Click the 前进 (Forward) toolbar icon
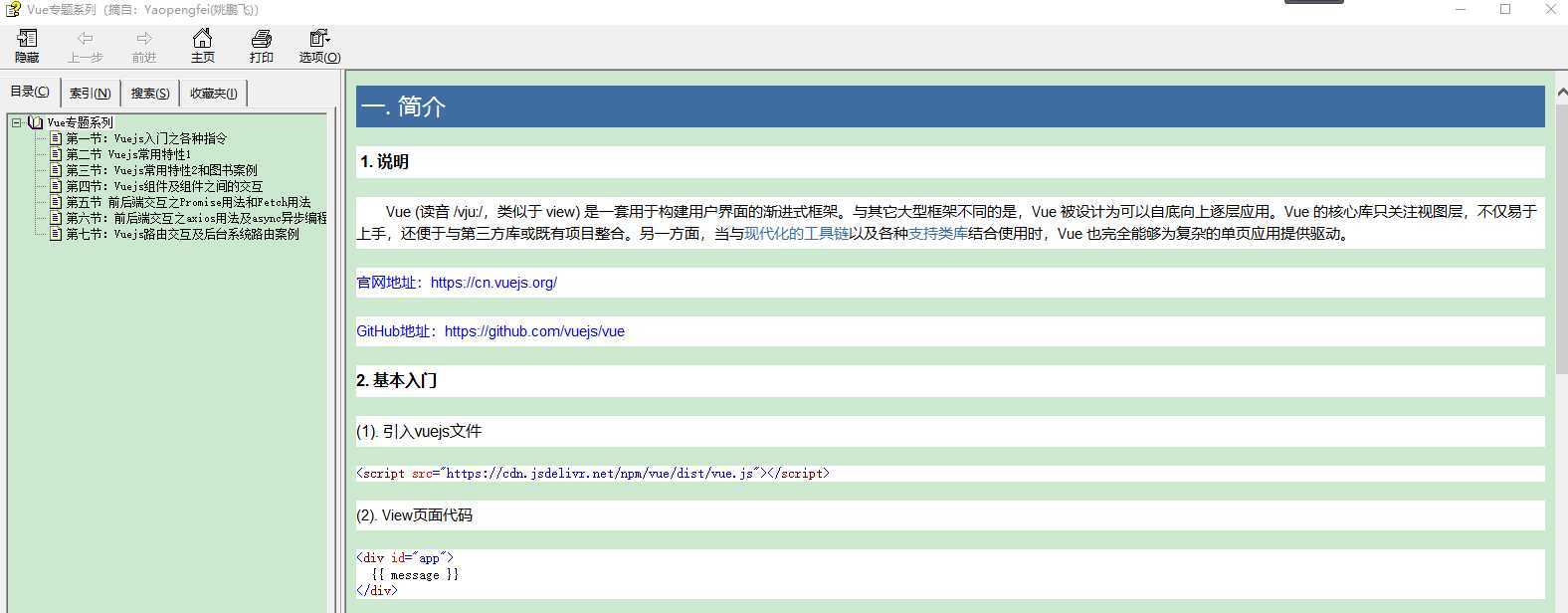 [144, 46]
